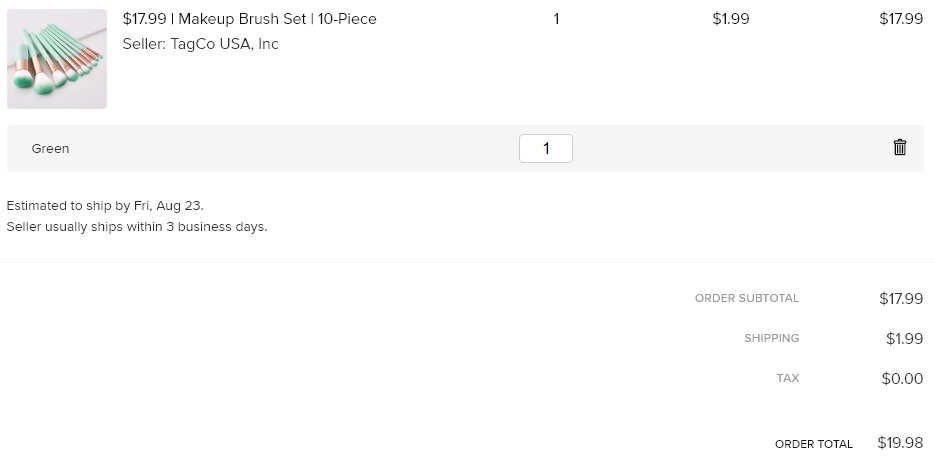This screenshot has width=934, height=459.
Task: Click the item total price $17.99 in row
Action: click(901, 19)
